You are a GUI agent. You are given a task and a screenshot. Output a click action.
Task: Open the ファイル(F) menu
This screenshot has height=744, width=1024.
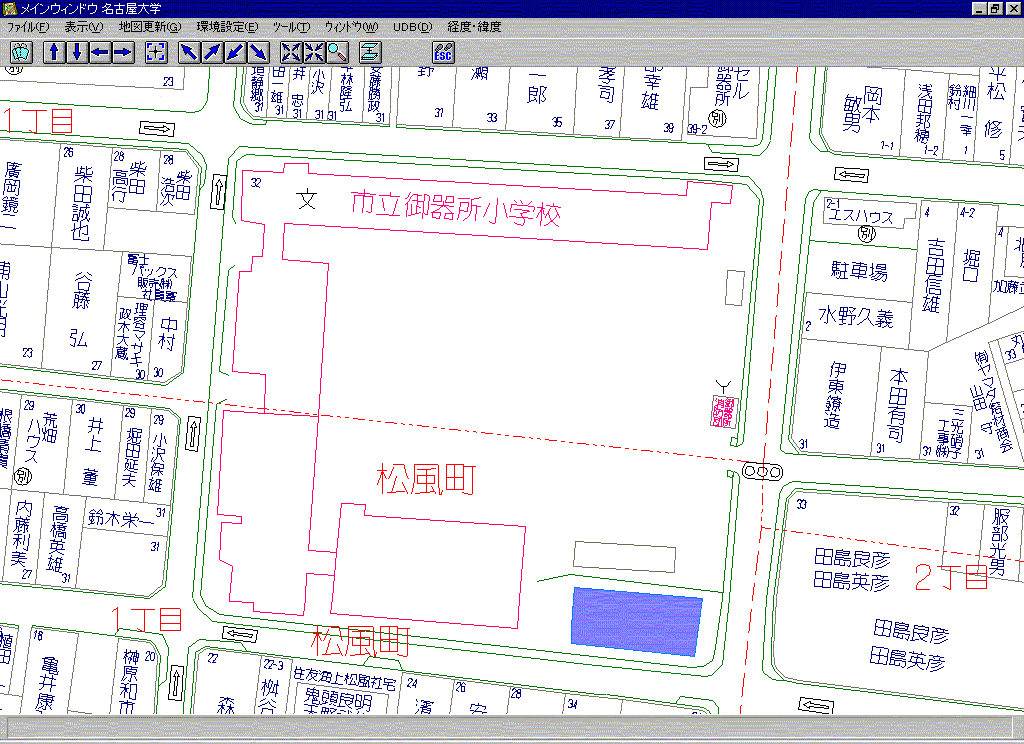28,27
